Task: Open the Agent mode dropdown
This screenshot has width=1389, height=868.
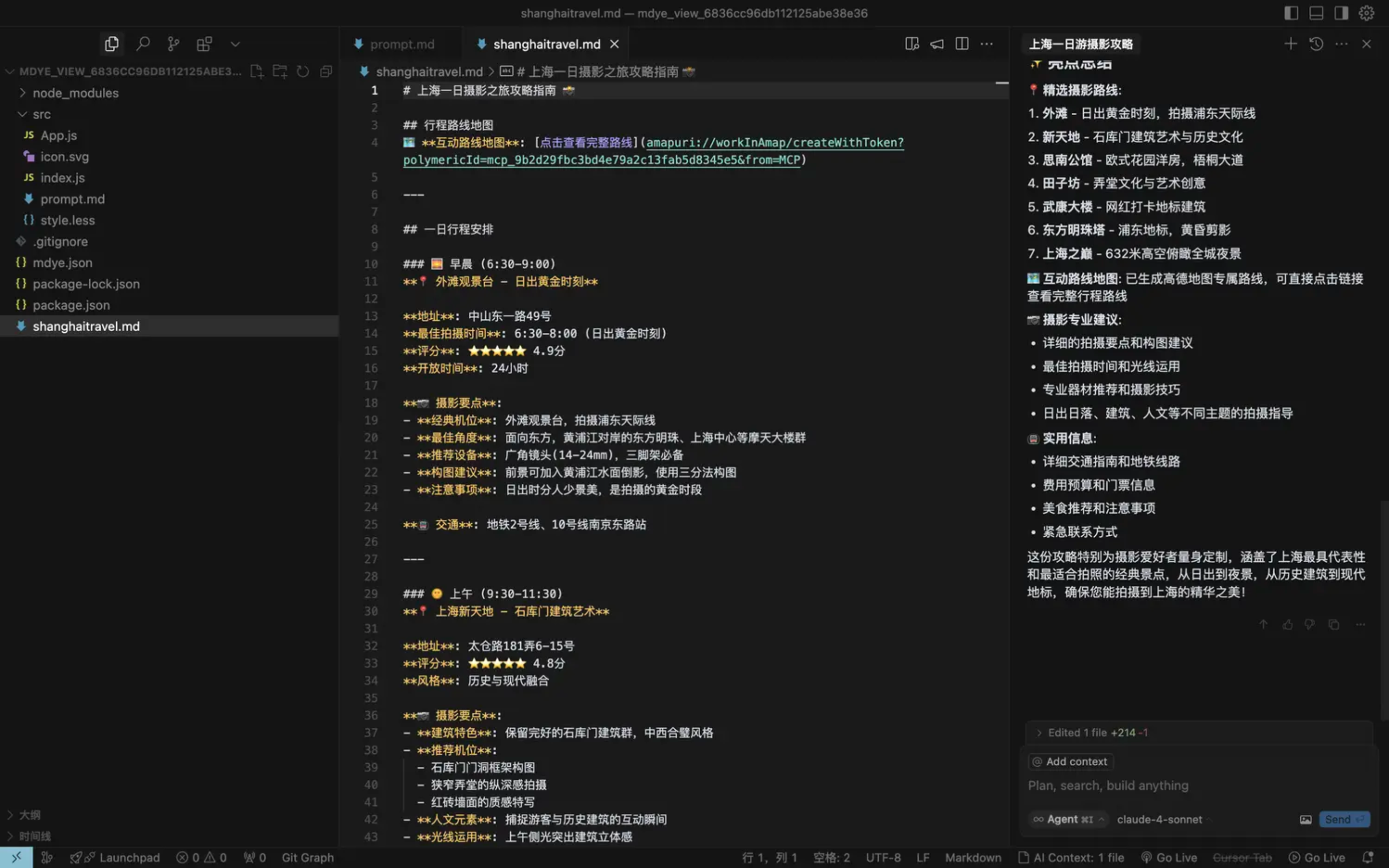Action: click(1068, 819)
